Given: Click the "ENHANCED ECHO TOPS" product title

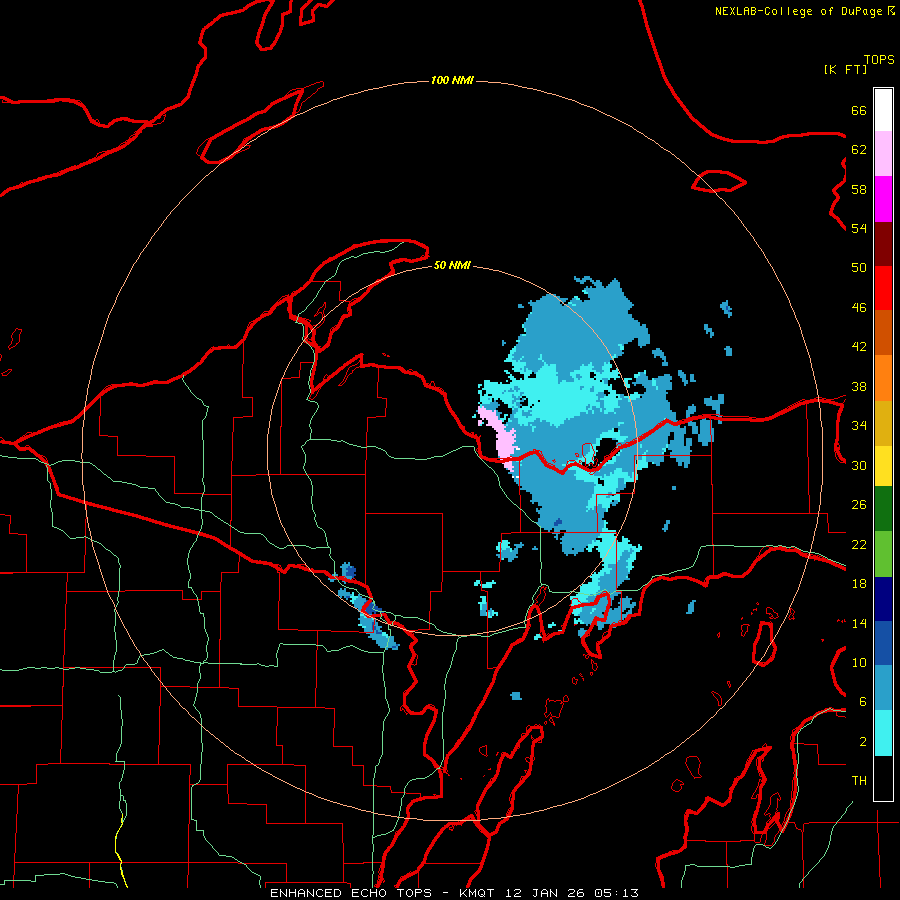Looking at the screenshot, I should coord(351,893).
